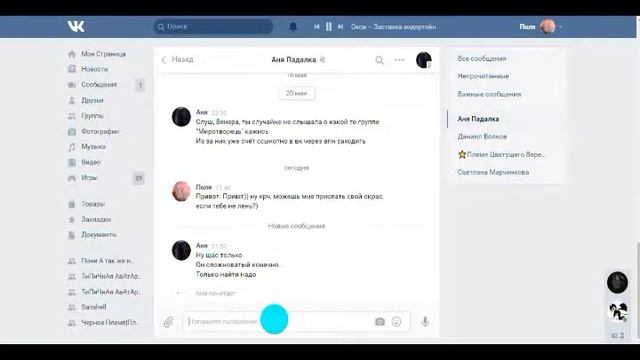640x360 pixels.
Task: Open Моя Страница in sidebar
Action: click(x=103, y=54)
